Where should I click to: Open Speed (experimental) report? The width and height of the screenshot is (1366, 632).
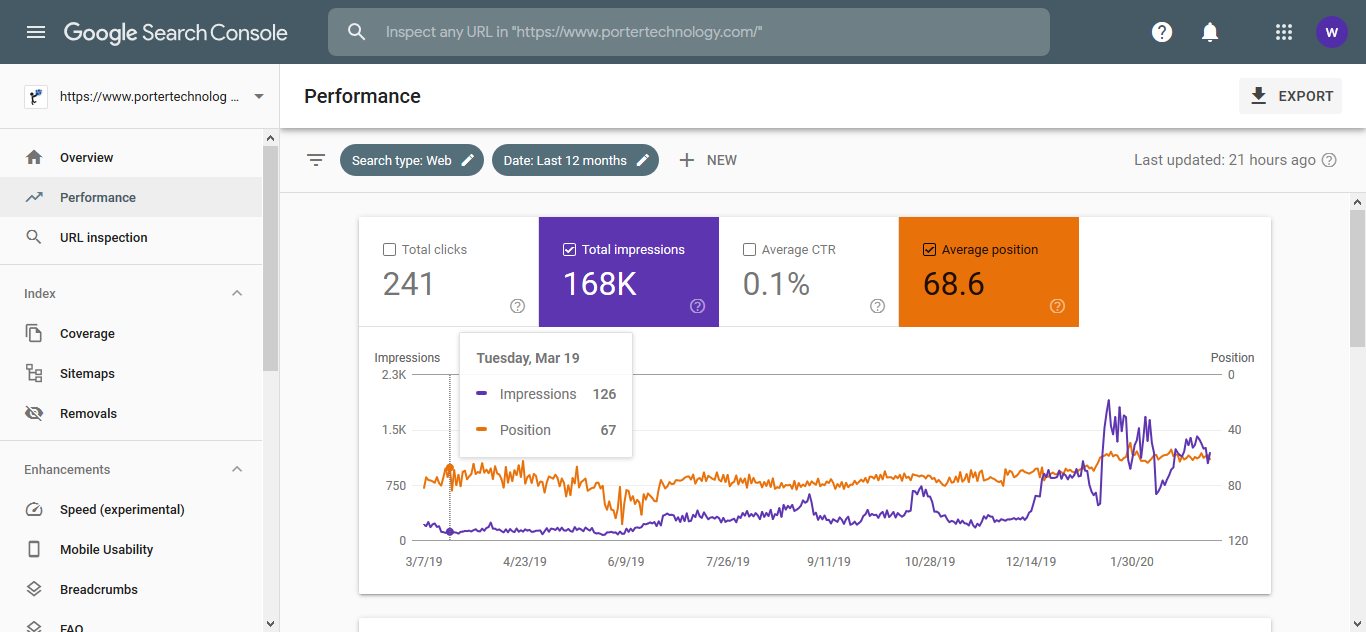point(131,509)
